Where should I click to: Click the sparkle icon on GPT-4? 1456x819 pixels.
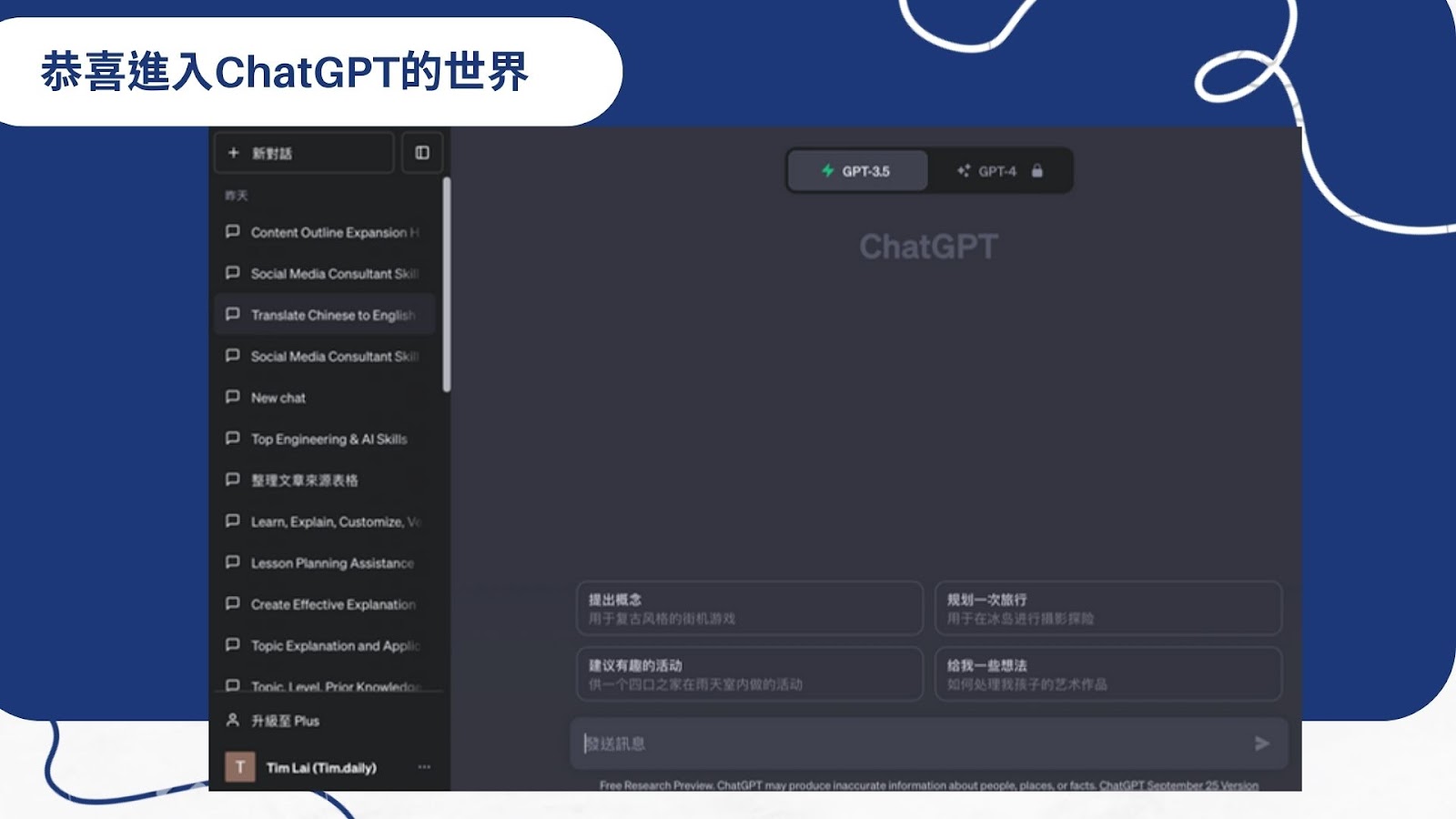[x=963, y=171]
